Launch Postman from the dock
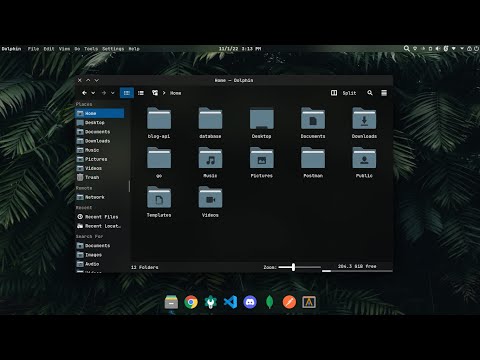480x360 pixels. (x=289, y=302)
